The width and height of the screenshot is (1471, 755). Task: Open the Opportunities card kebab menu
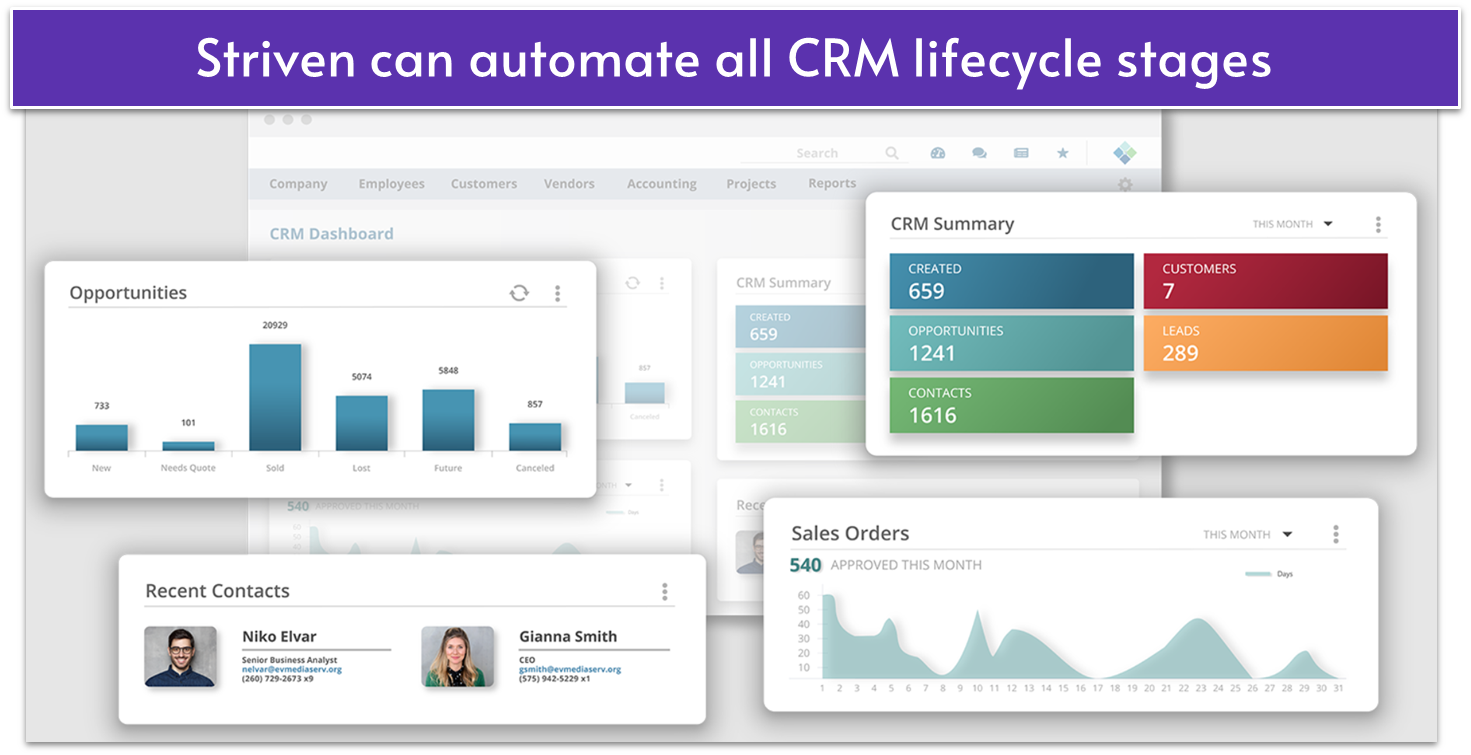[x=557, y=293]
